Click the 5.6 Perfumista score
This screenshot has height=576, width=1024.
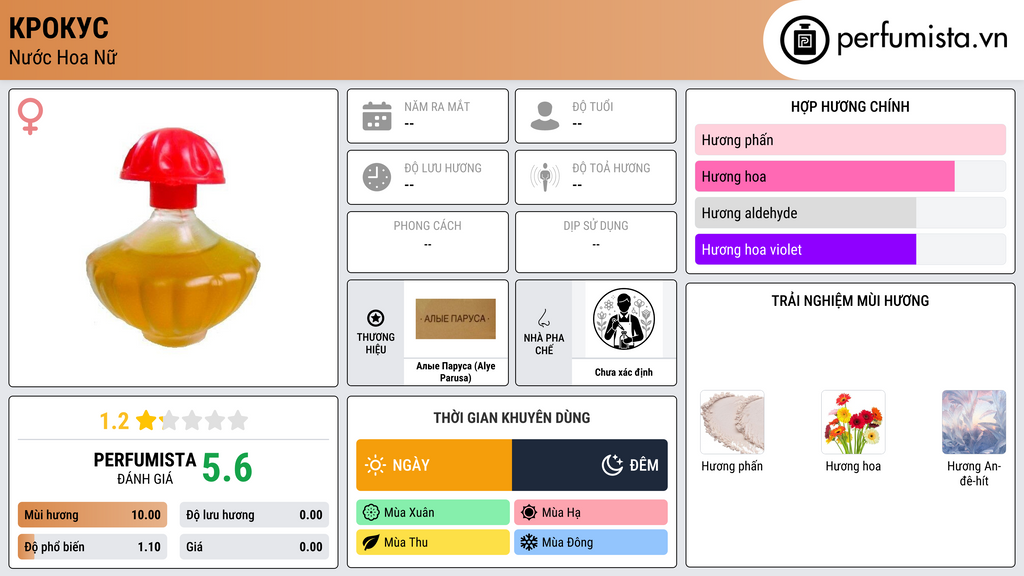(227, 468)
